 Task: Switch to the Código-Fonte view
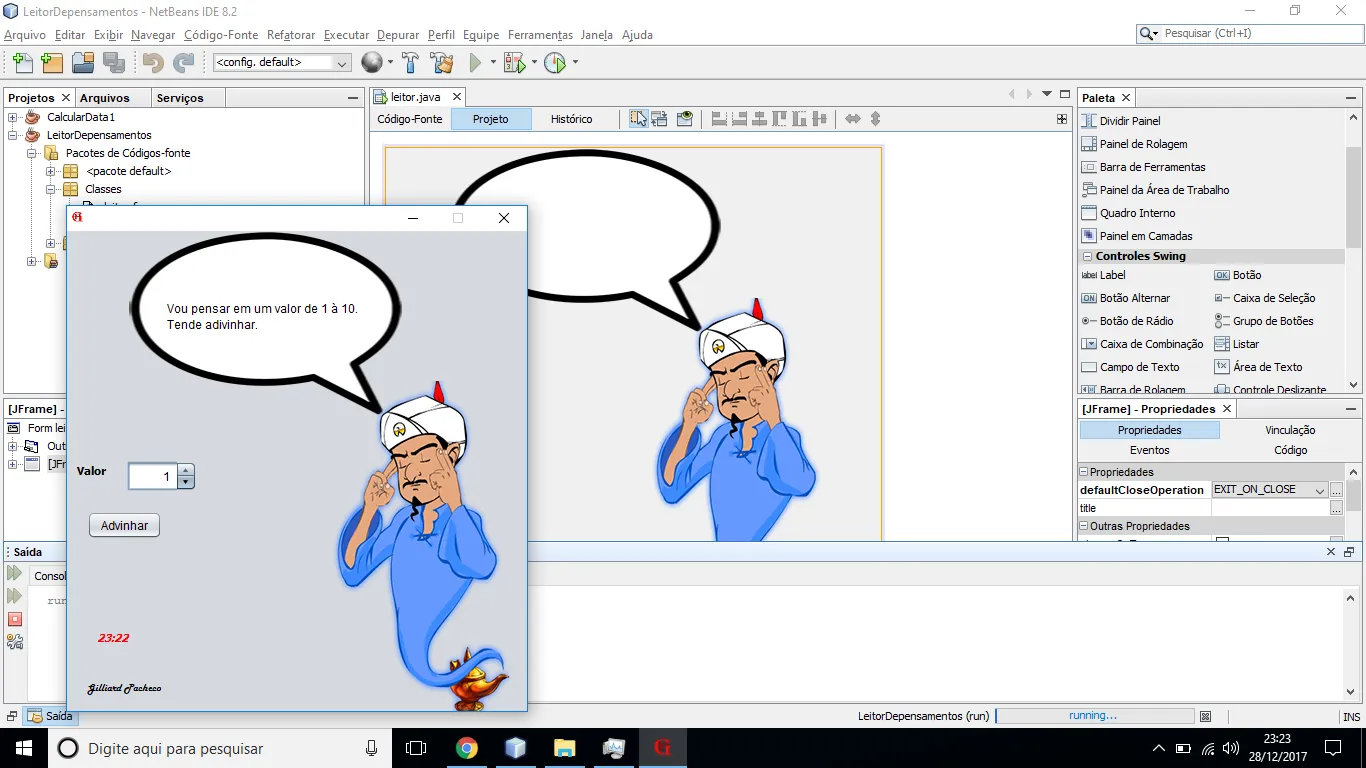(x=410, y=119)
